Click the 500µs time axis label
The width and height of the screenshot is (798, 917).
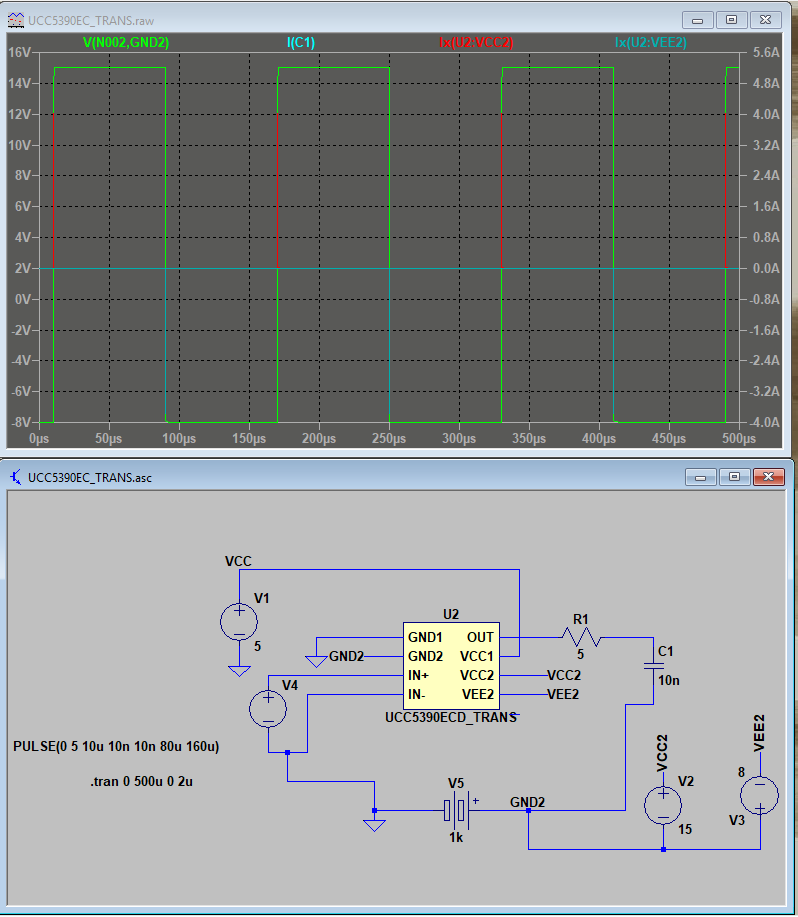point(739,438)
